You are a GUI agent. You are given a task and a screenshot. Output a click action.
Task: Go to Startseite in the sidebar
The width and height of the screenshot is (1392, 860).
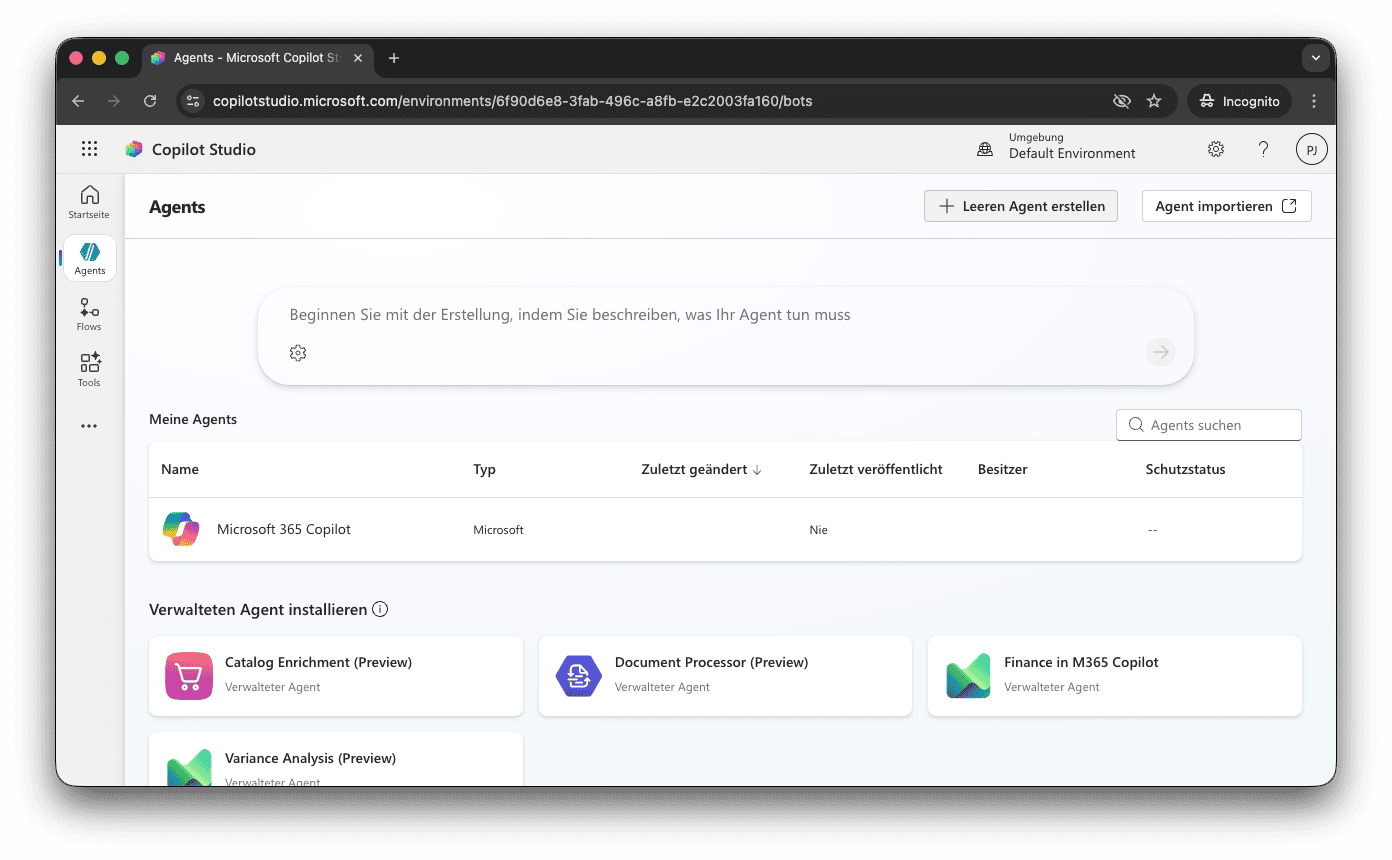click(89, 202)
